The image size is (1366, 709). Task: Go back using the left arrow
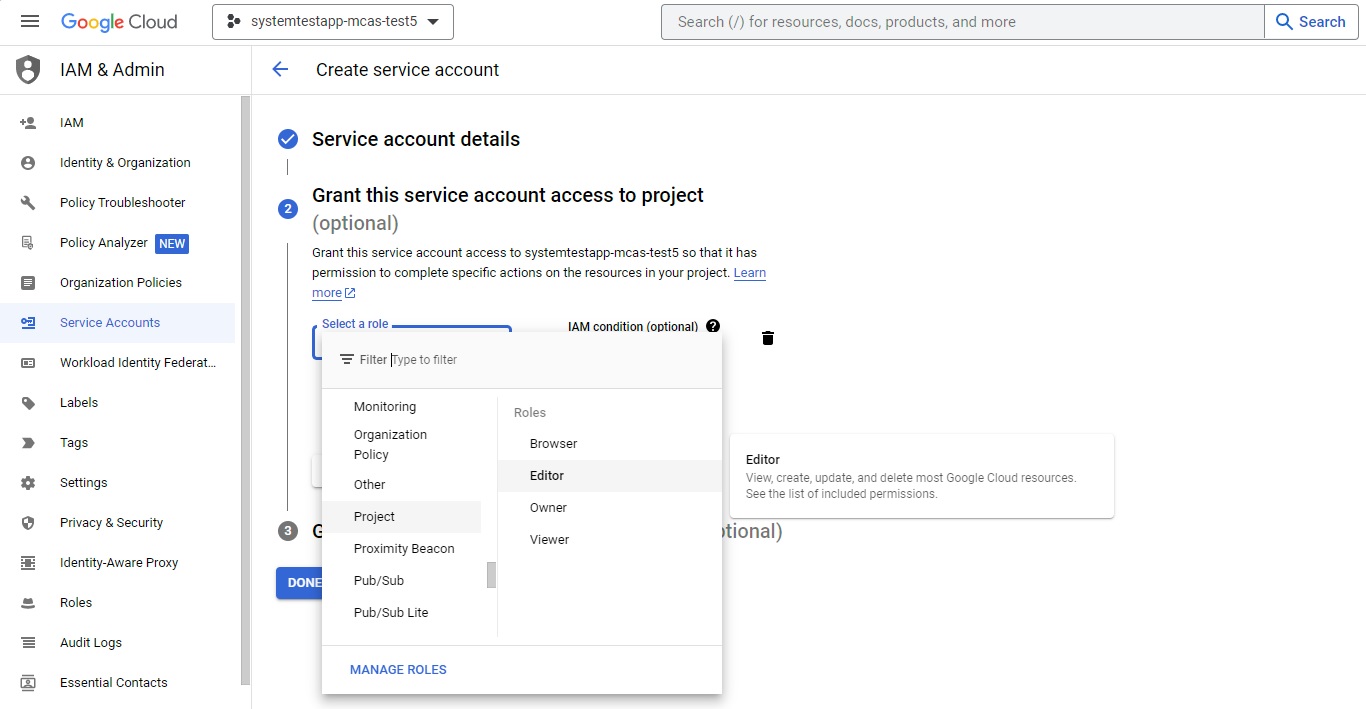280,69
